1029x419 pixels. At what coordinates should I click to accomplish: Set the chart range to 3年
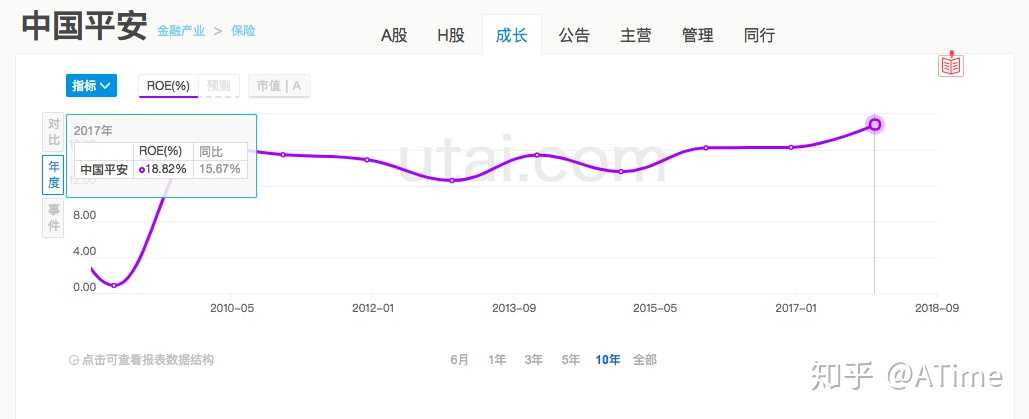pyautogui.click(x=534, y=360)
